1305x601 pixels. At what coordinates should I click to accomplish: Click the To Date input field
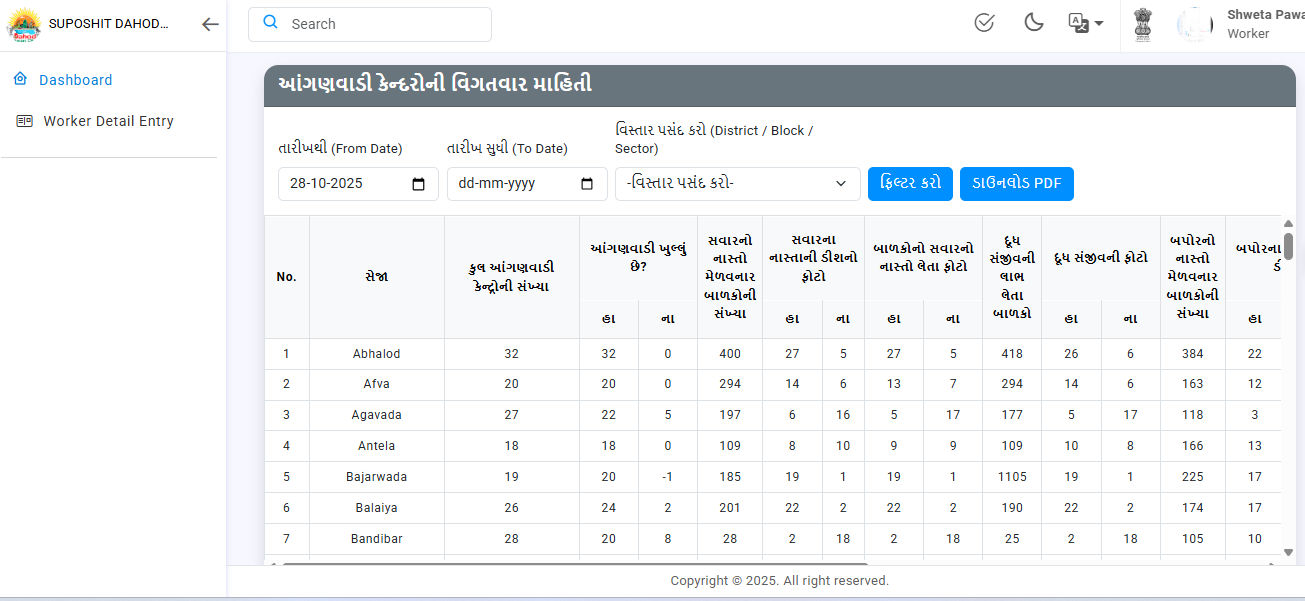pos(510,184)
